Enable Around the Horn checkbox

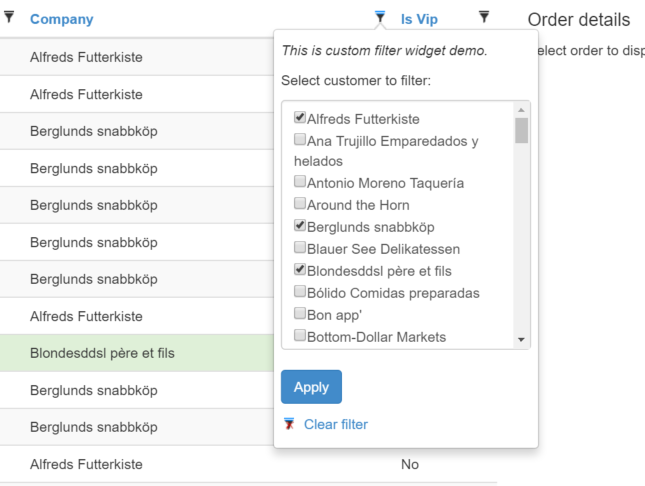[300, 203]
